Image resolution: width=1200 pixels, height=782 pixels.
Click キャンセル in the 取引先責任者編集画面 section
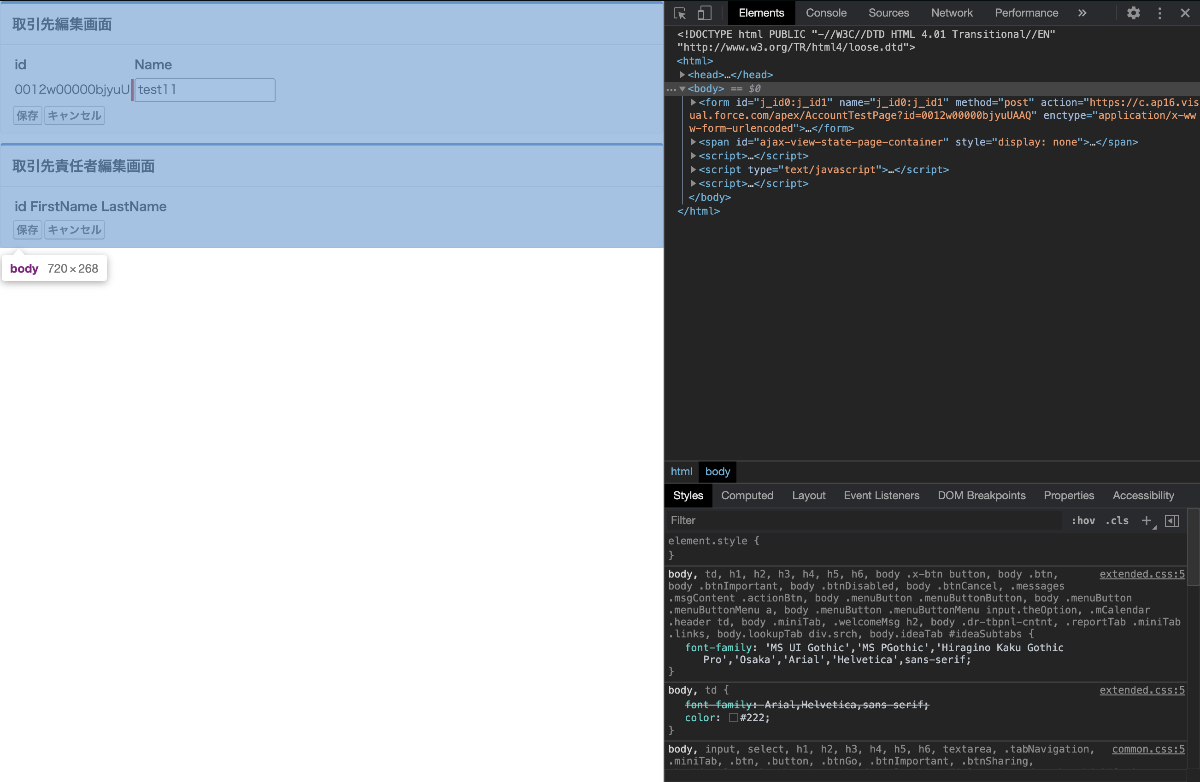74,230
